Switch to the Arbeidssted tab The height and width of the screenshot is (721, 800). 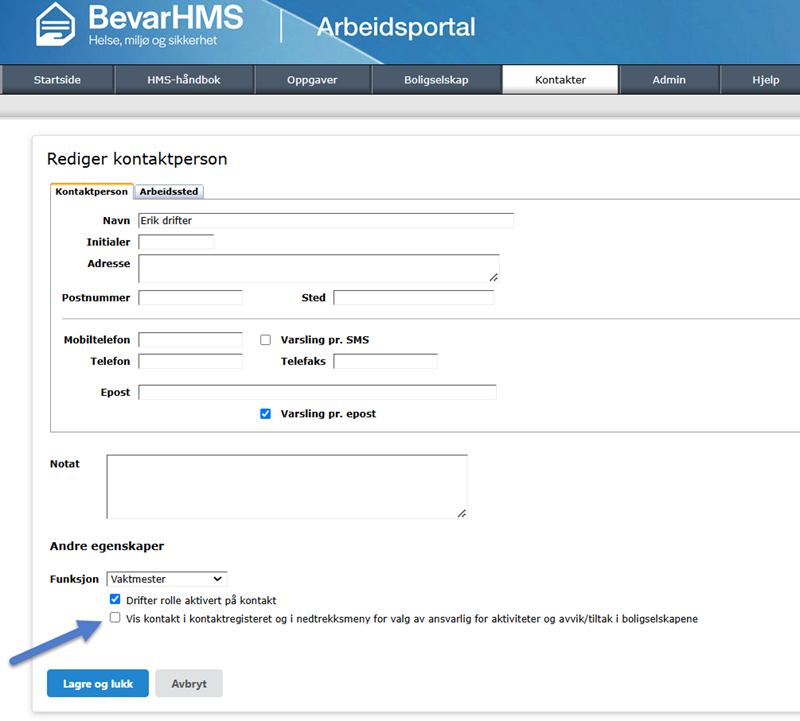click(169, 191)
